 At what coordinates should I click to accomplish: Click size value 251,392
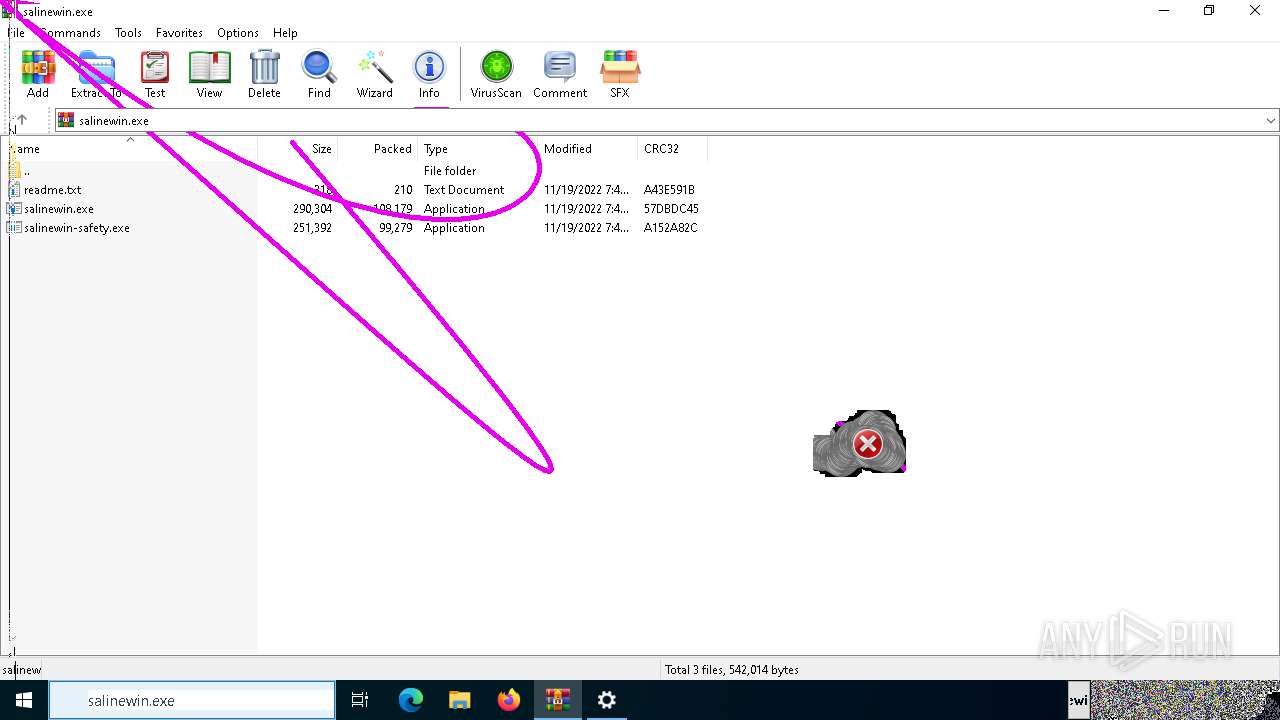[x=312, y=228]
